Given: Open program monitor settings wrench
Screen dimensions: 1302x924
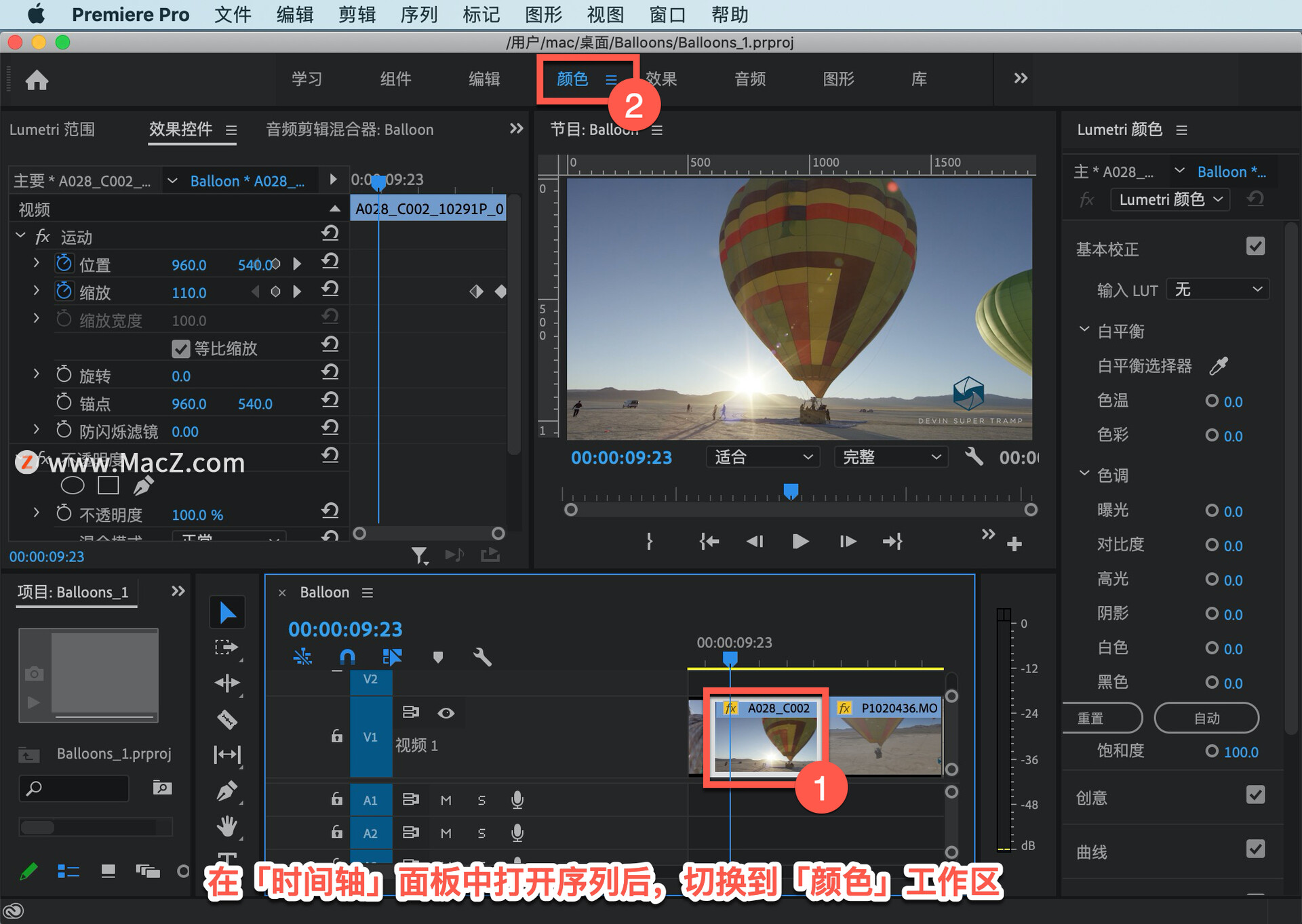Looking at the screenshot, I should pos(974,456).
